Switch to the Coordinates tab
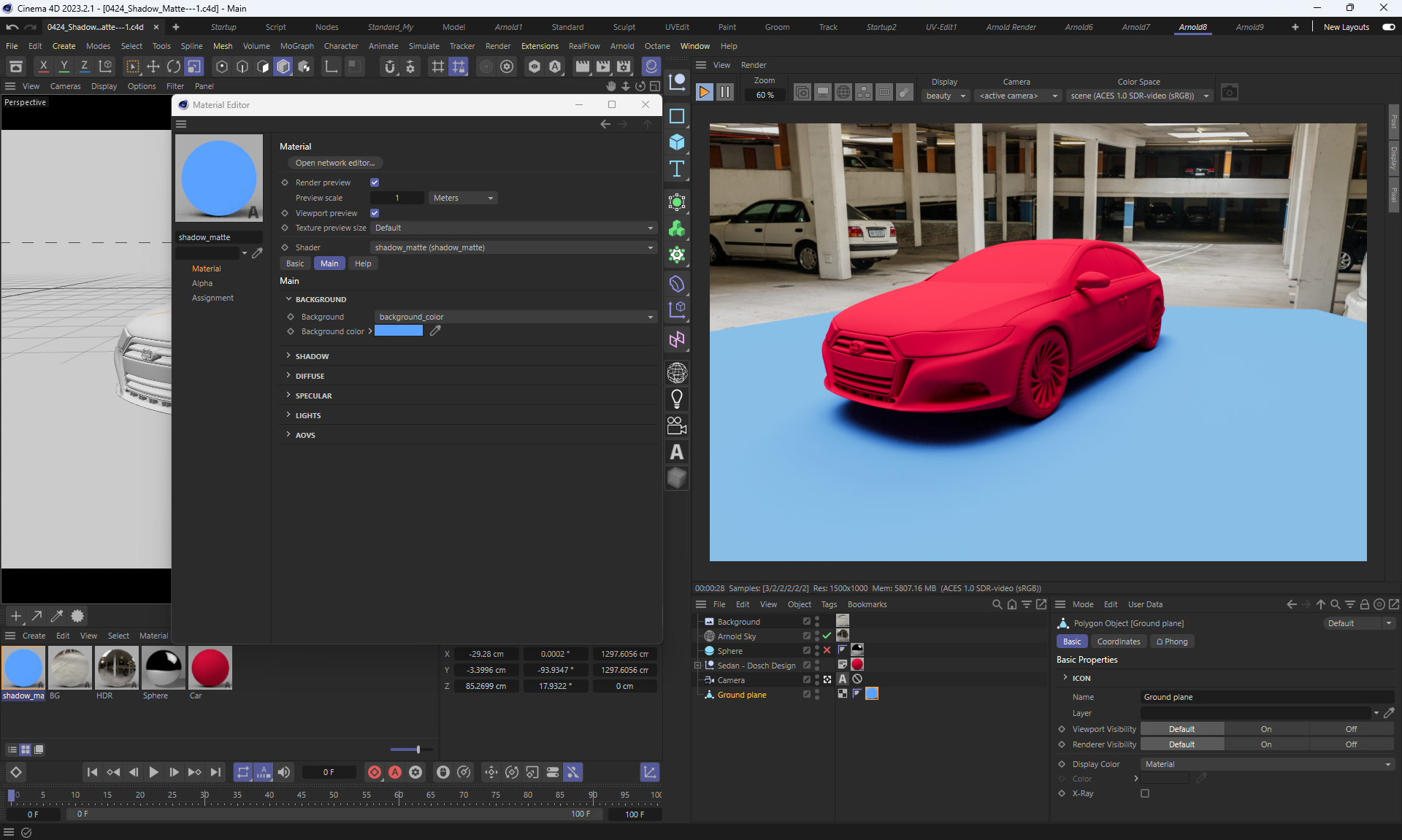Viewport: 1402px width, 840px height. [1118, 641]
